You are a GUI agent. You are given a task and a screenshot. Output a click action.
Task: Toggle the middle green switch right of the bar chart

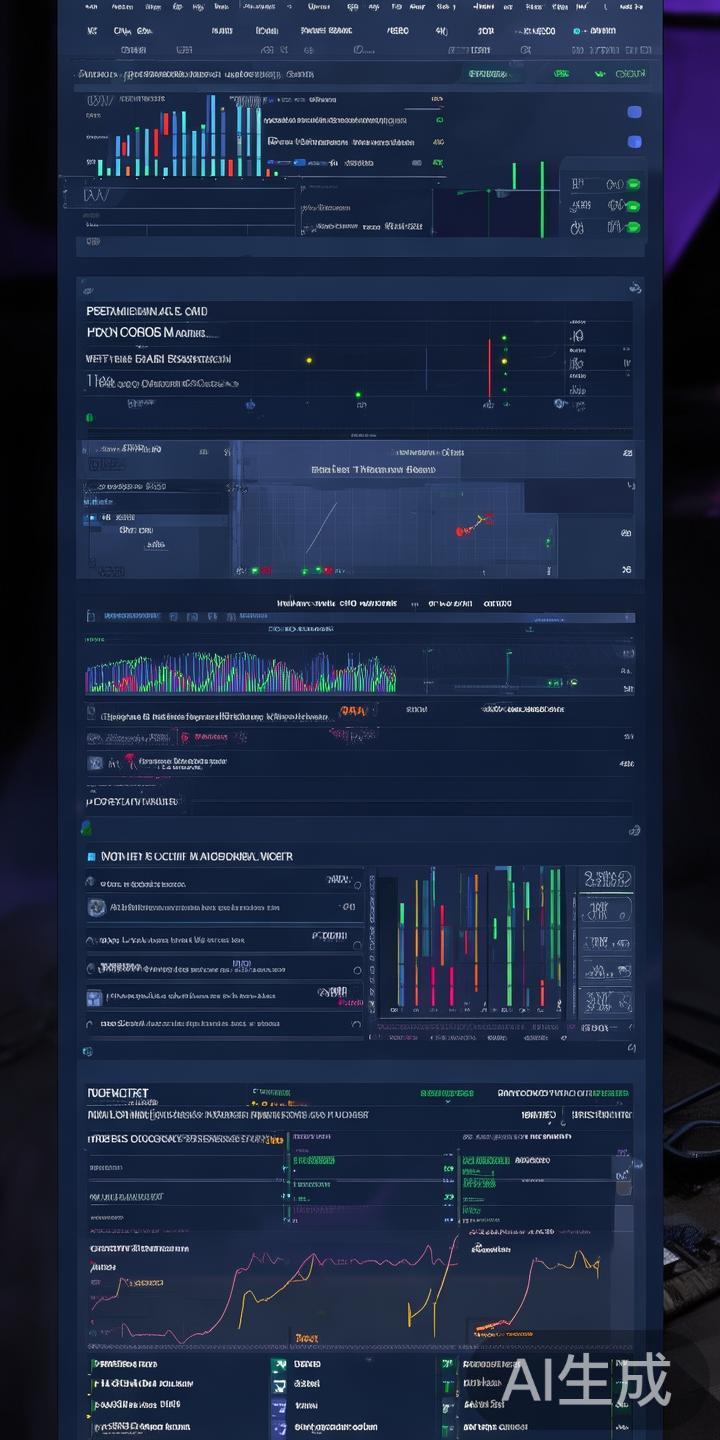tap(632, 207)
